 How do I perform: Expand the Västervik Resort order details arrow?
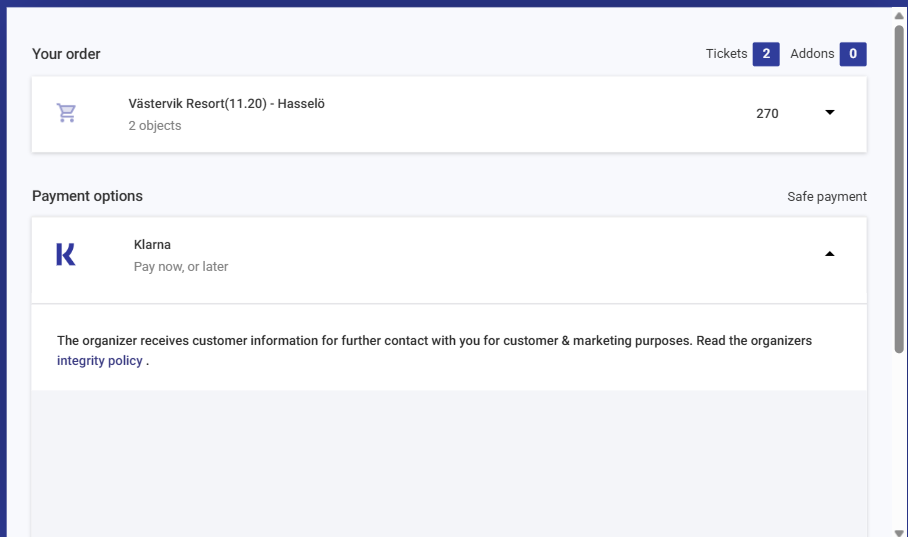point(830,112)
